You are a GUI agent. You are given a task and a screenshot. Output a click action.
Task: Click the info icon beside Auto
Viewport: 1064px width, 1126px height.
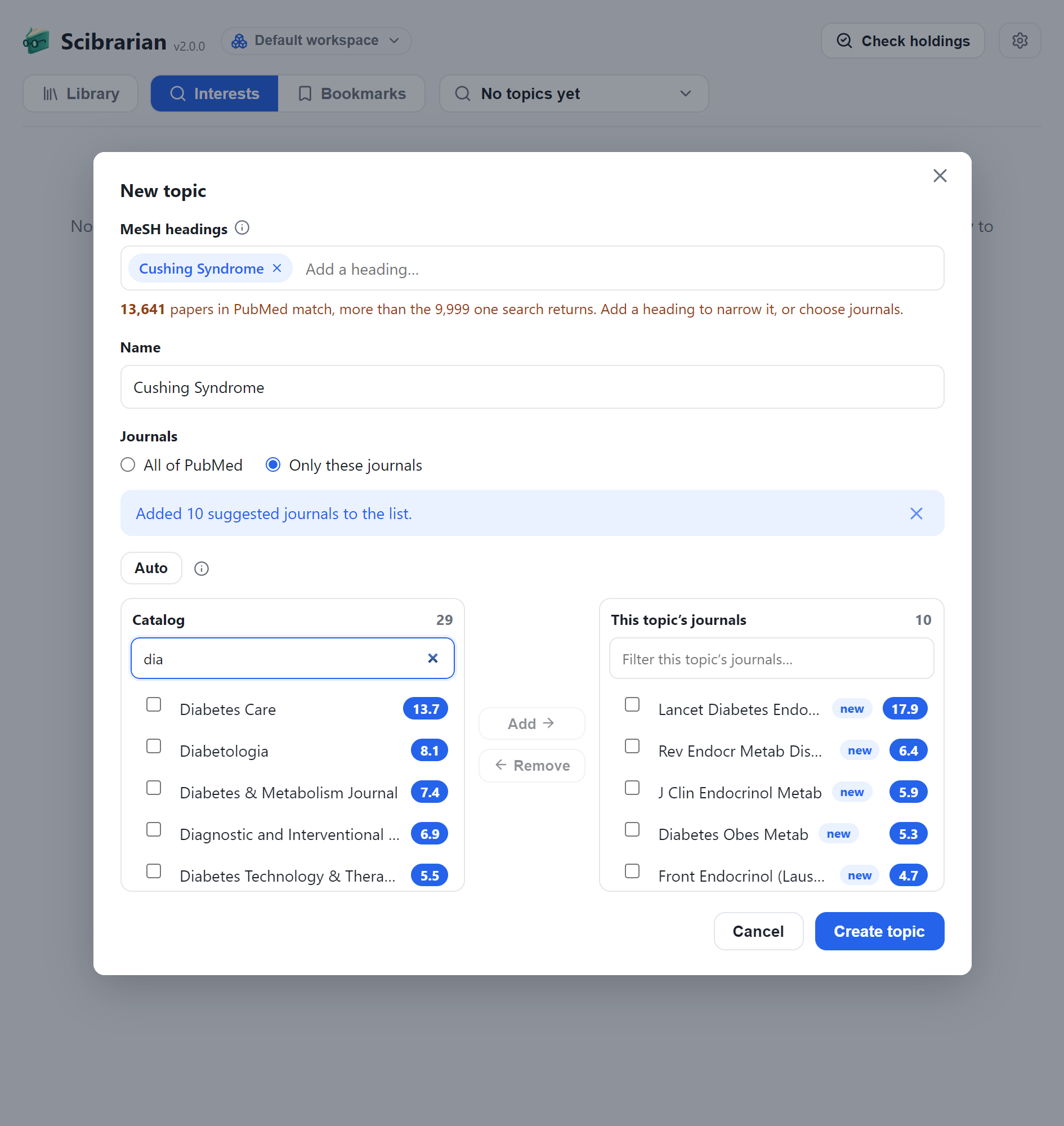202,569
